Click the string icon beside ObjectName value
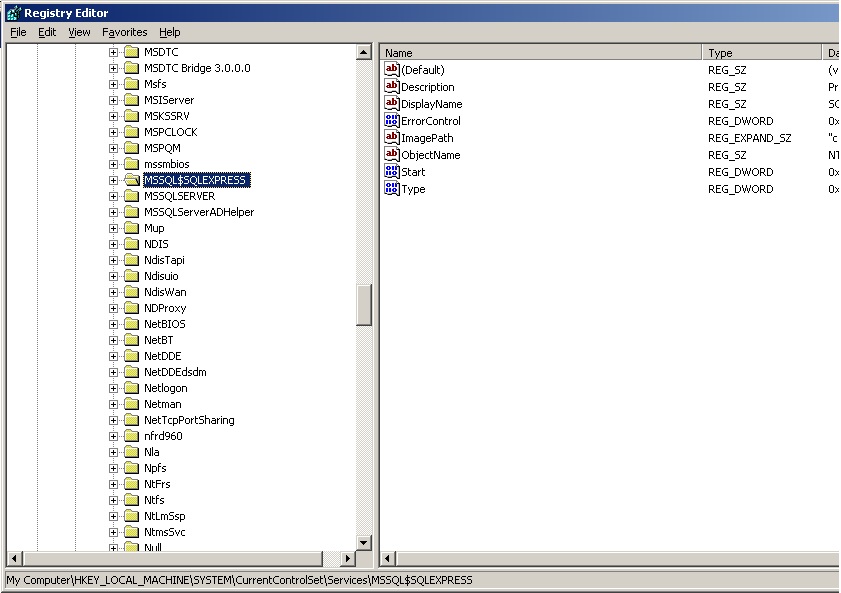This screenshot has height=593, width=841. (392, 154)
